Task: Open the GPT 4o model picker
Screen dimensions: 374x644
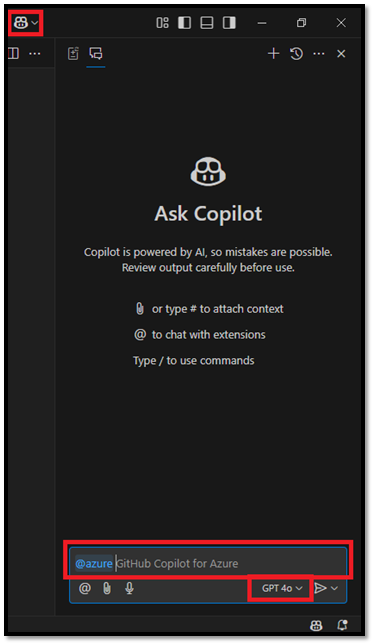Action: coord(282,588)
